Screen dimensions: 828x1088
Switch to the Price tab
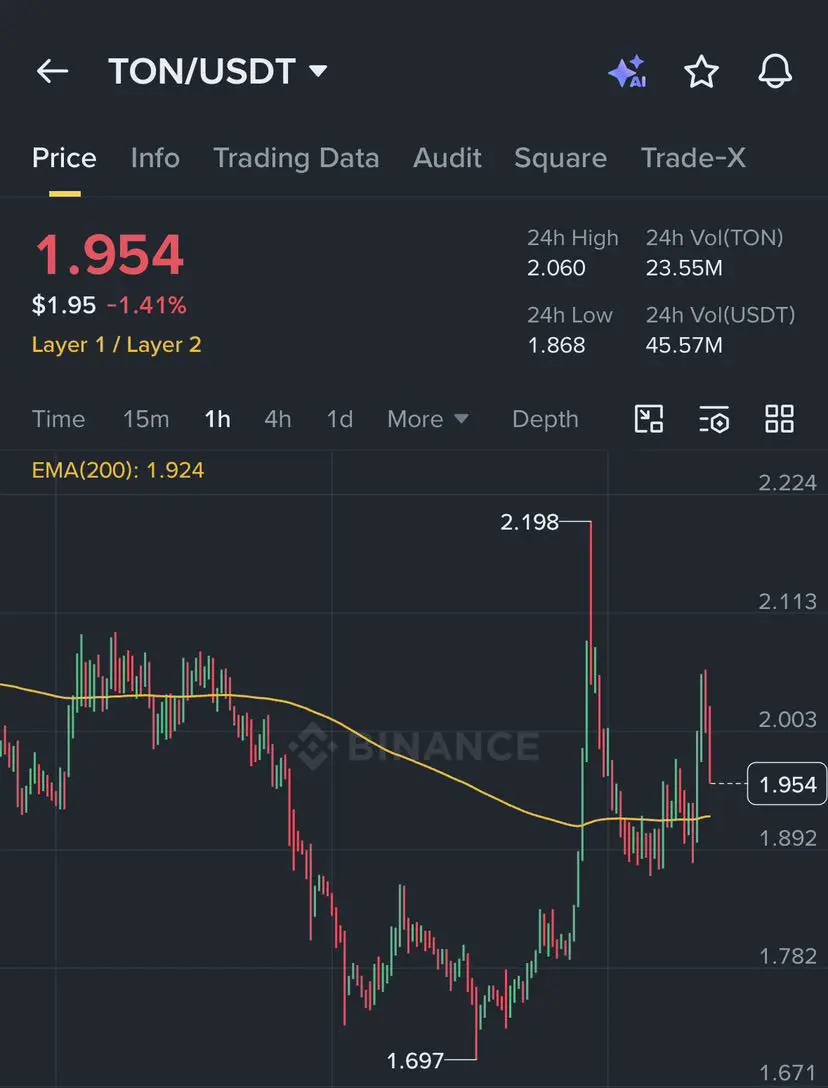point(64,158)
